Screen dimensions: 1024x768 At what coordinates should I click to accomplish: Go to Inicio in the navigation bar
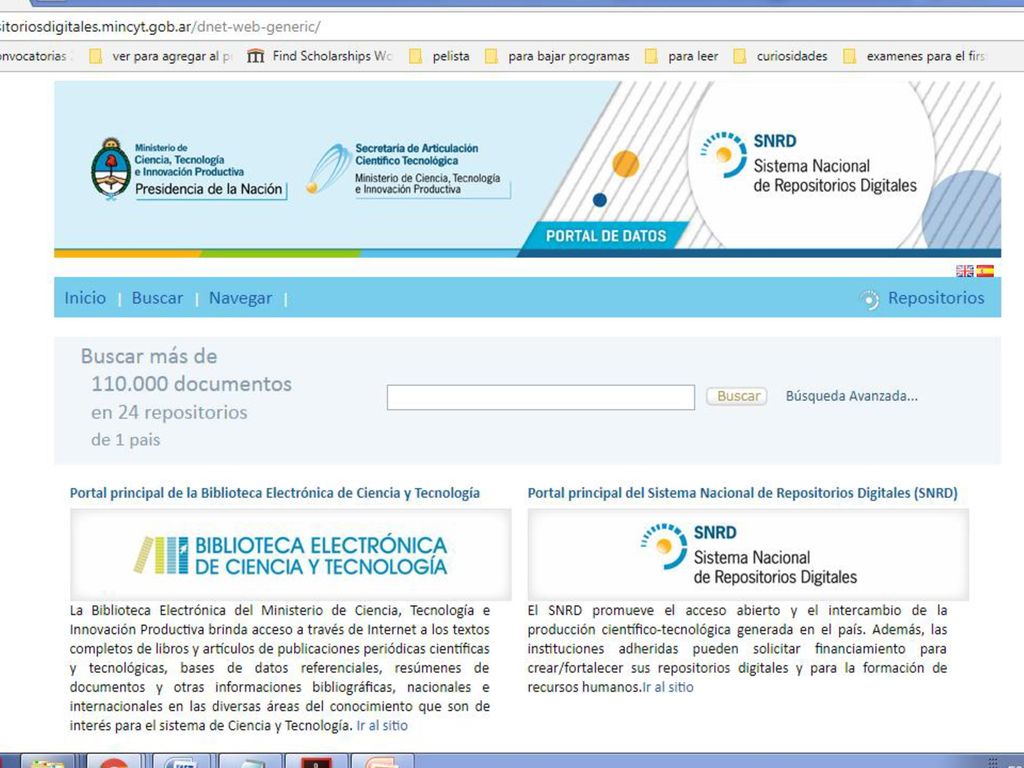coord(85,298)
